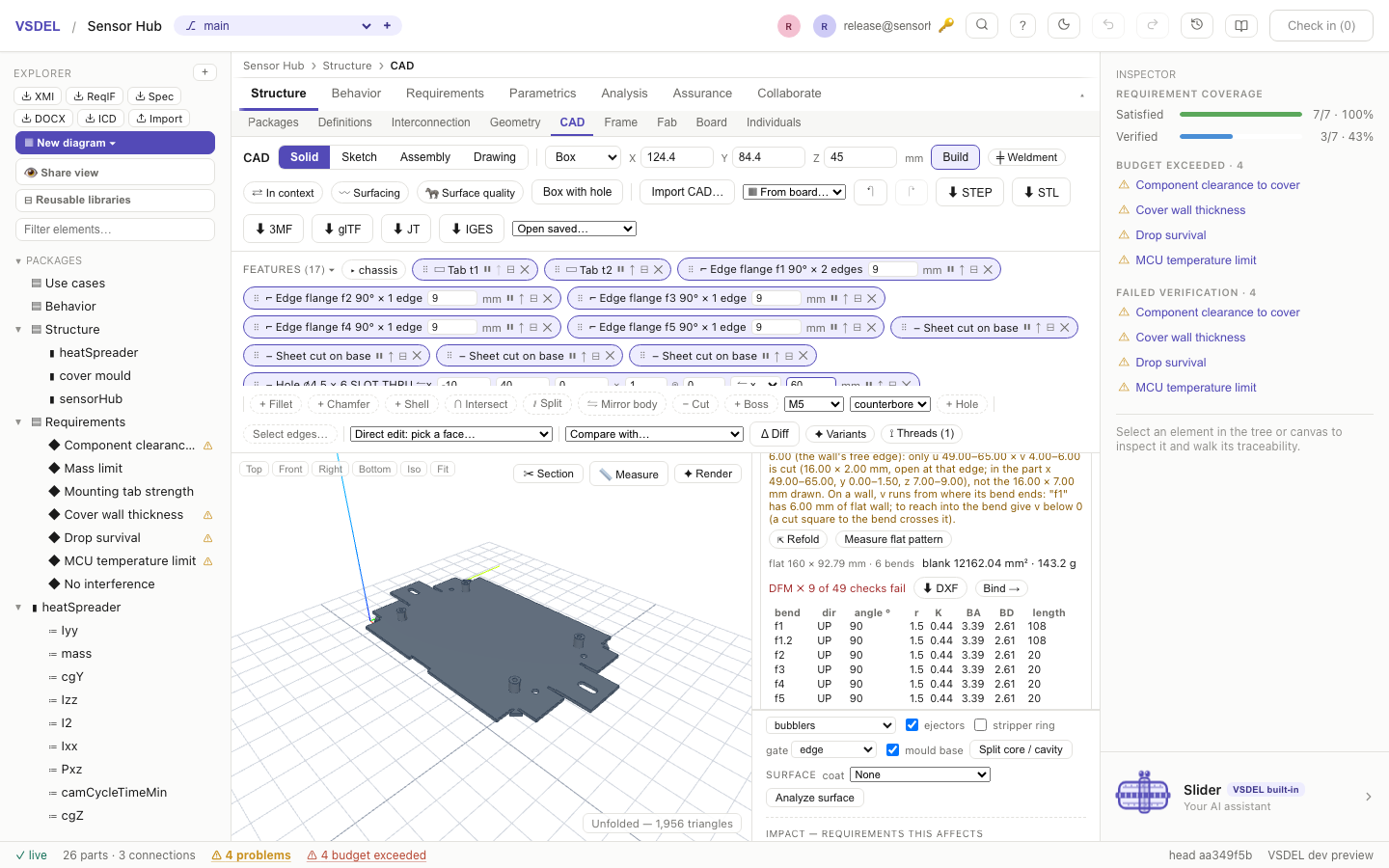The height and width of the screenshot is (868, 1389).
Task: Suppress the Tab t2 feature with its pause icon
Action: coord(619,270)
